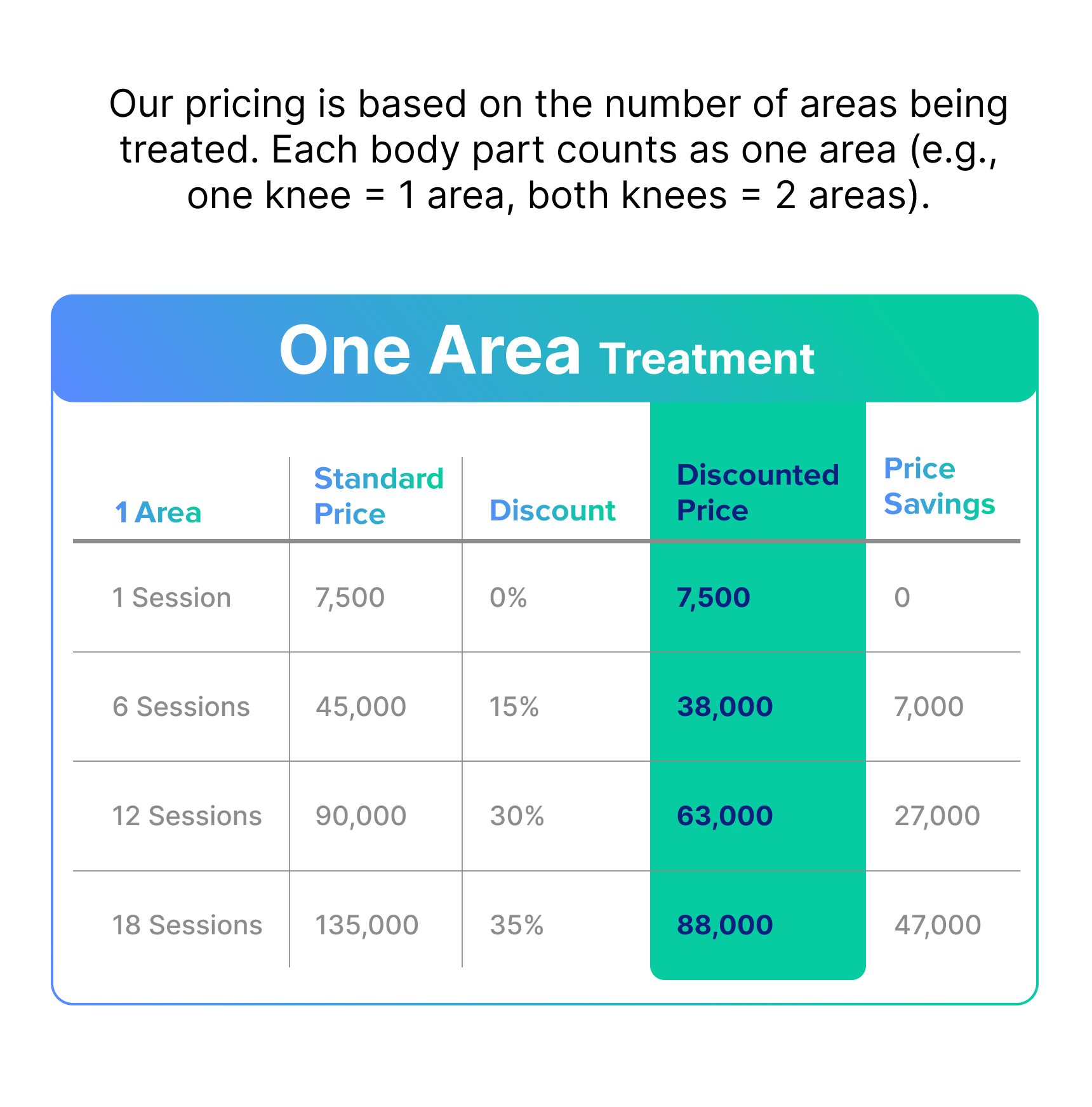Select the 18 Sessions row label
The width and height of the screenshot is (1092, 1107).
(x=187, y=925)
